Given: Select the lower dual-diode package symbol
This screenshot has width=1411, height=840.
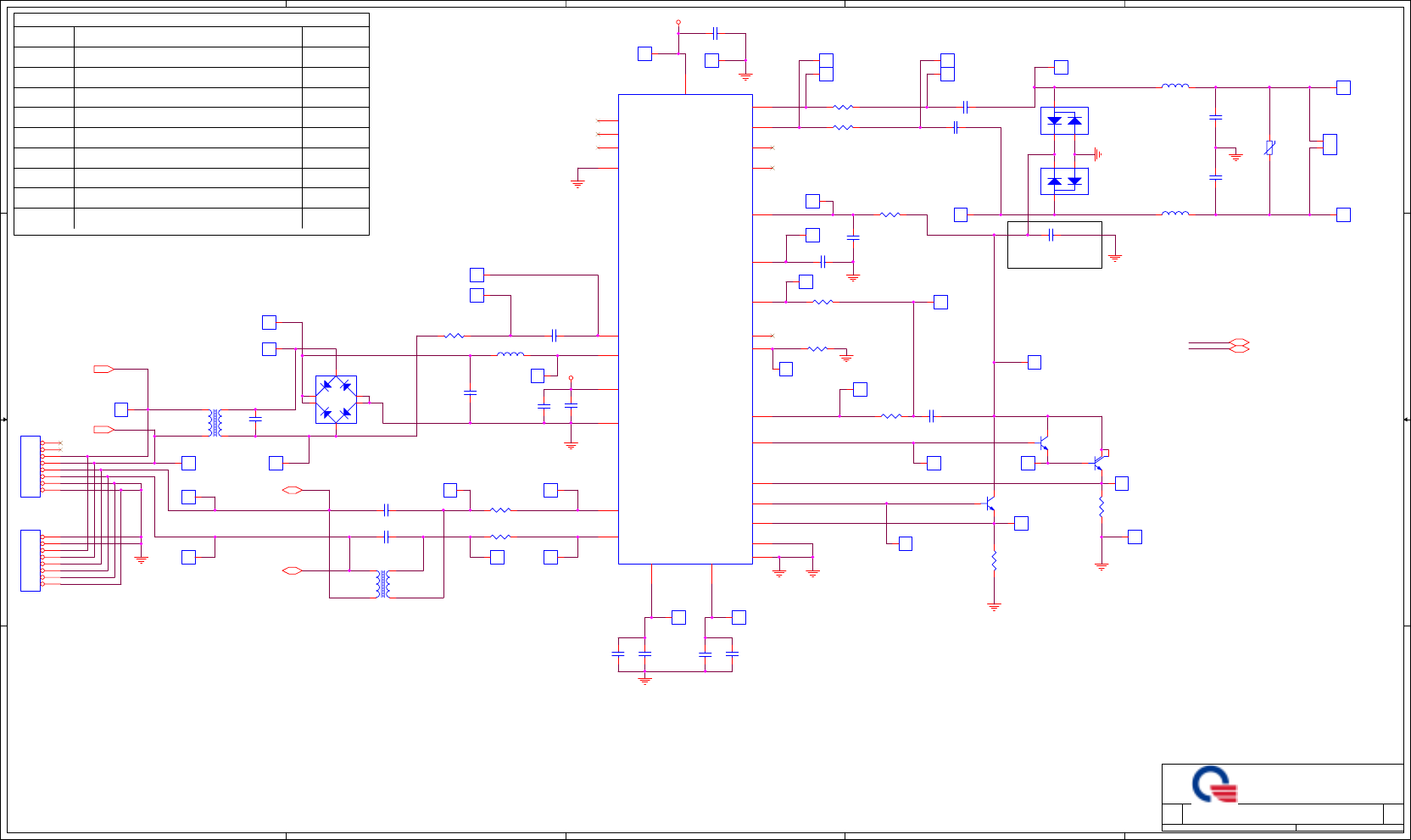Looking at the screenshot, I should click(x=1064, y=181).
